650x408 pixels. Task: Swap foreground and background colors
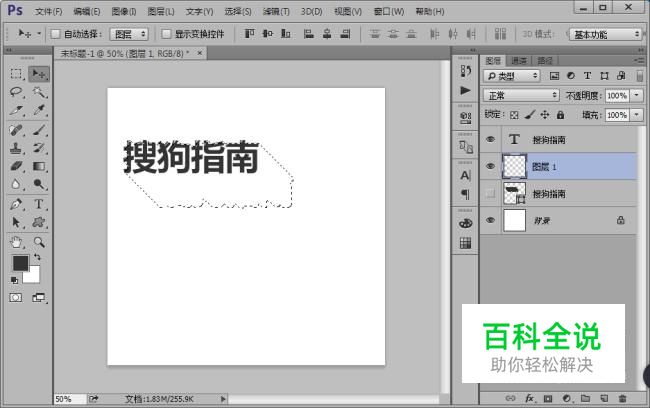coord(37,257)
